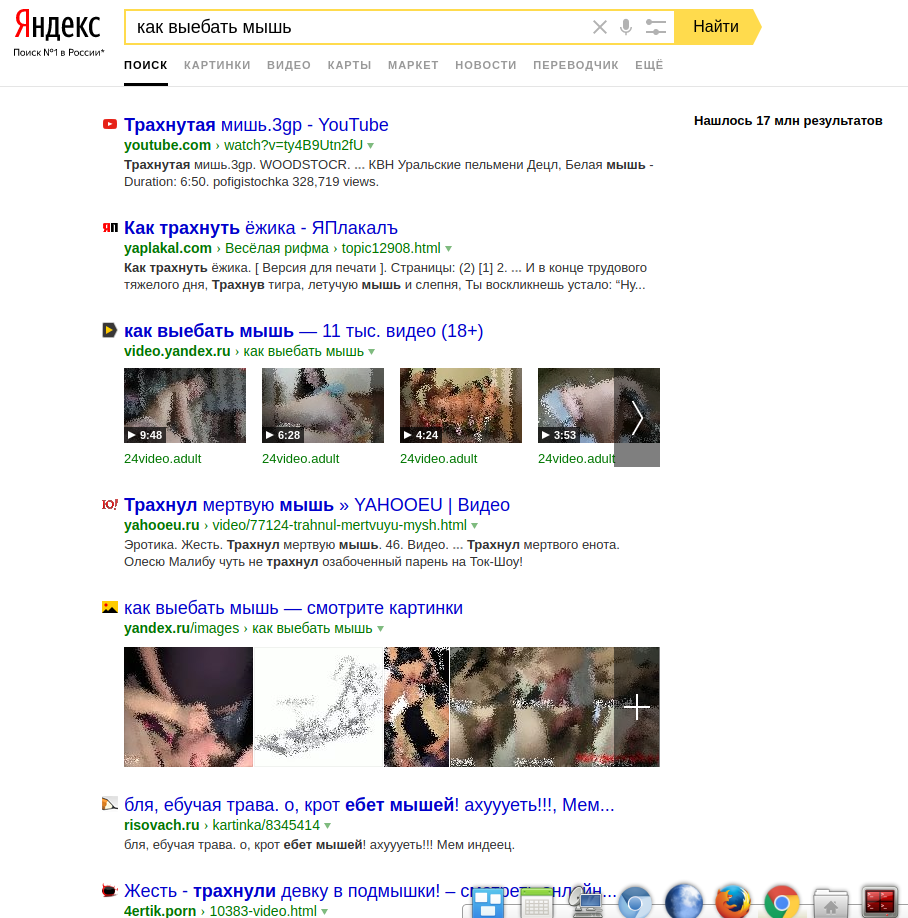The image size is (908, 918).
Task: Open the YouTube result title link
Action: pos(256,125)
